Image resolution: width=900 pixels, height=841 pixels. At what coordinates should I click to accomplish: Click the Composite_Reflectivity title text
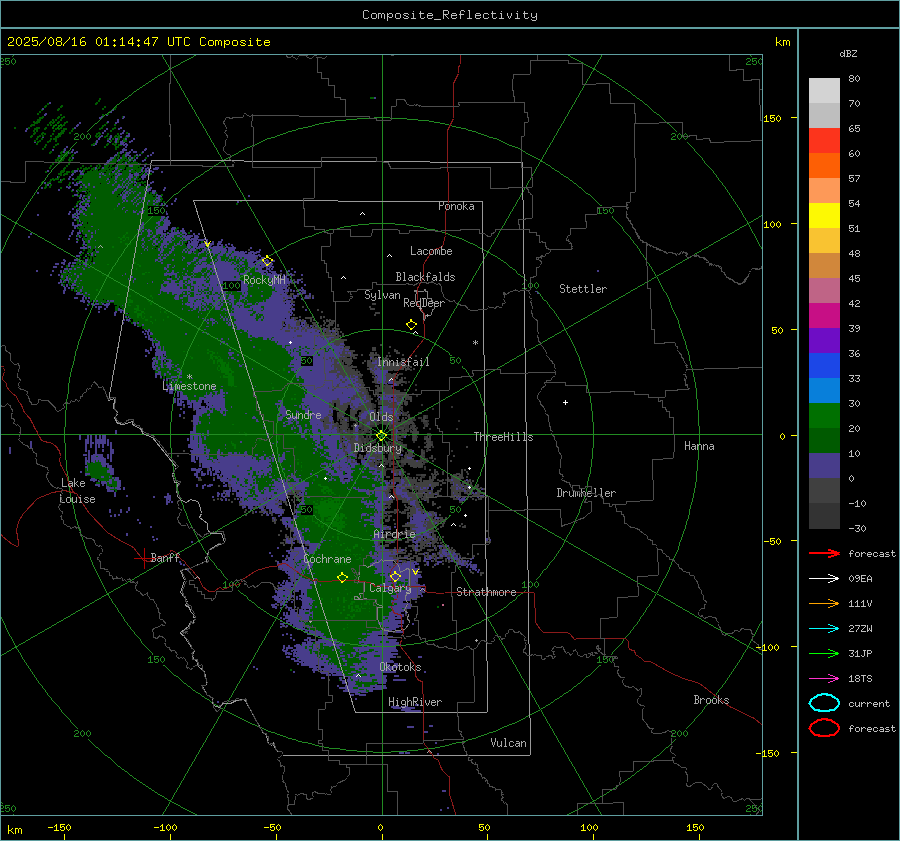[x=449, y=15]
